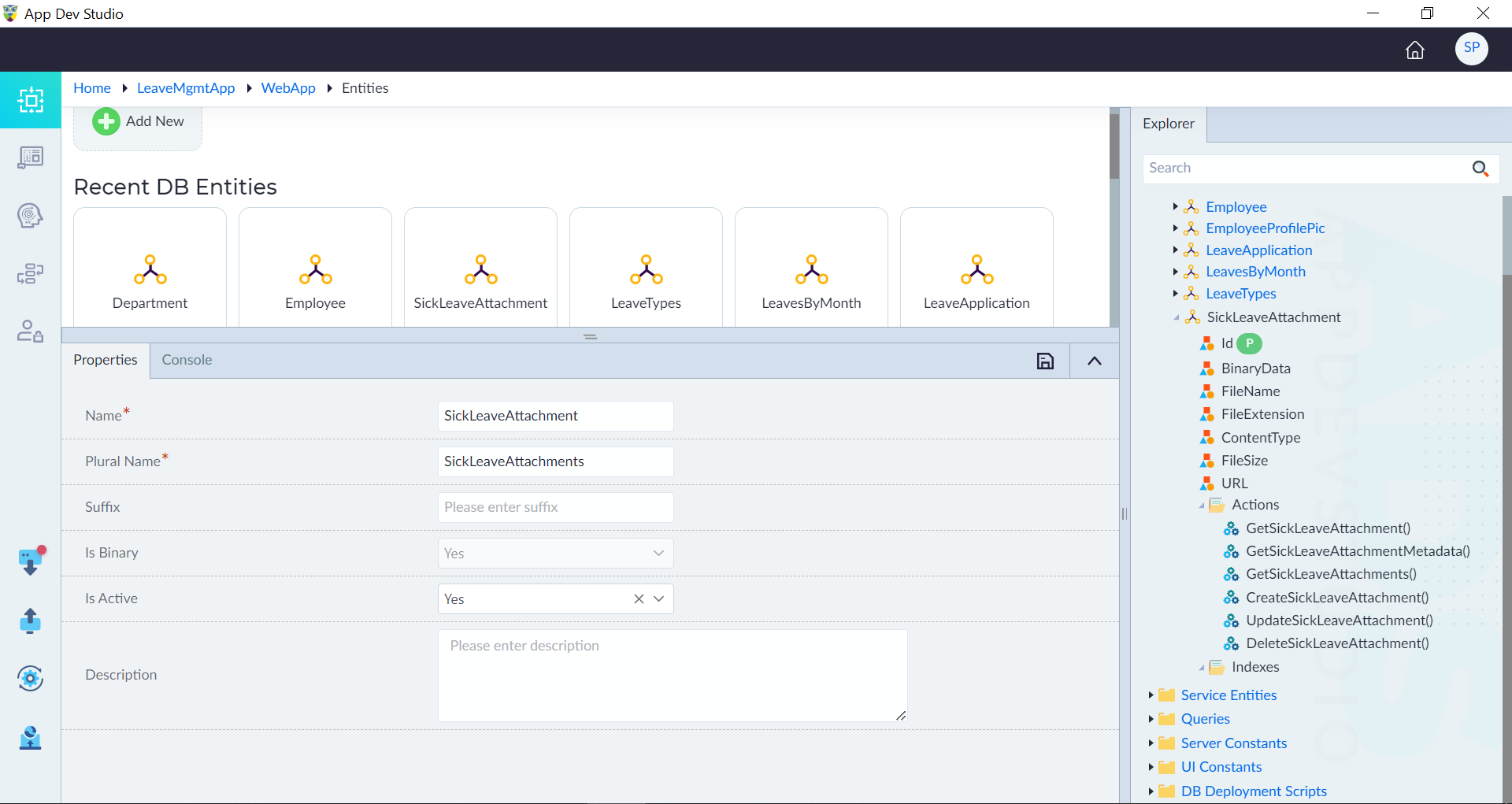The width and height of the screenshot is (1512, 804).
Task: Go to Home breadcrumb link
Action: 92,88
